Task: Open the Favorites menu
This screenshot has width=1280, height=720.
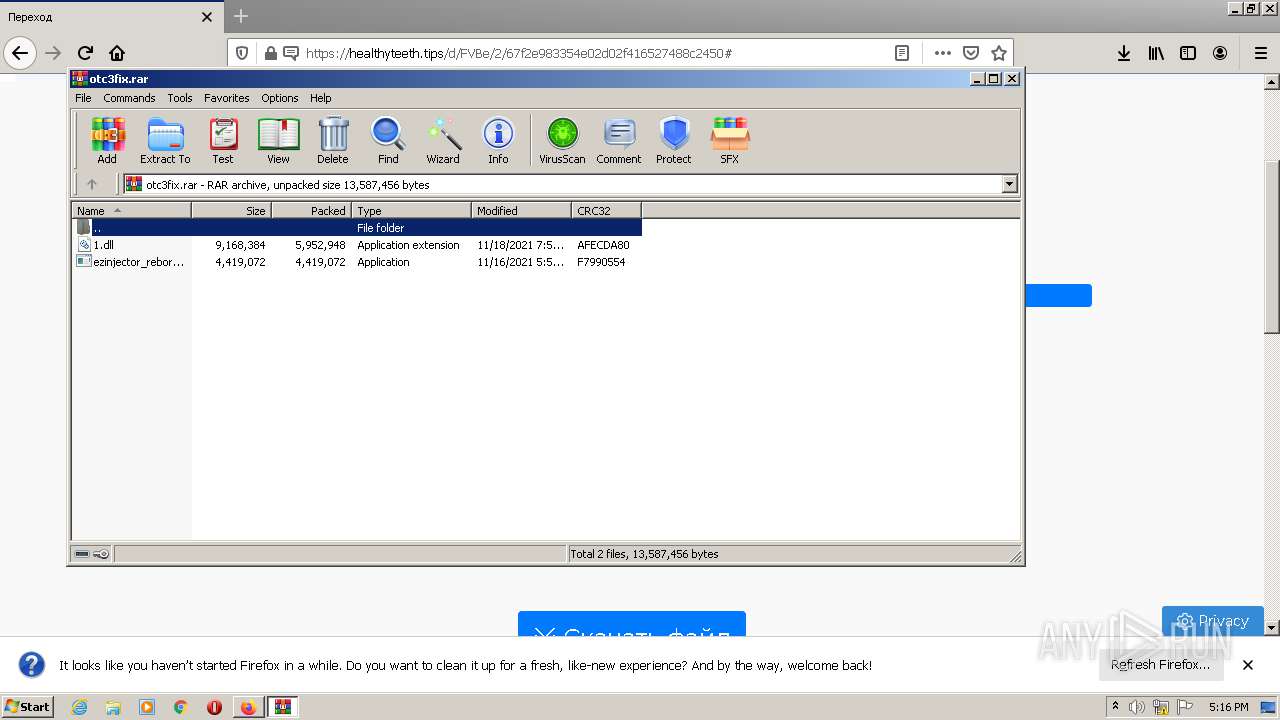Action: pyautogui.click(x=227, y=98)
